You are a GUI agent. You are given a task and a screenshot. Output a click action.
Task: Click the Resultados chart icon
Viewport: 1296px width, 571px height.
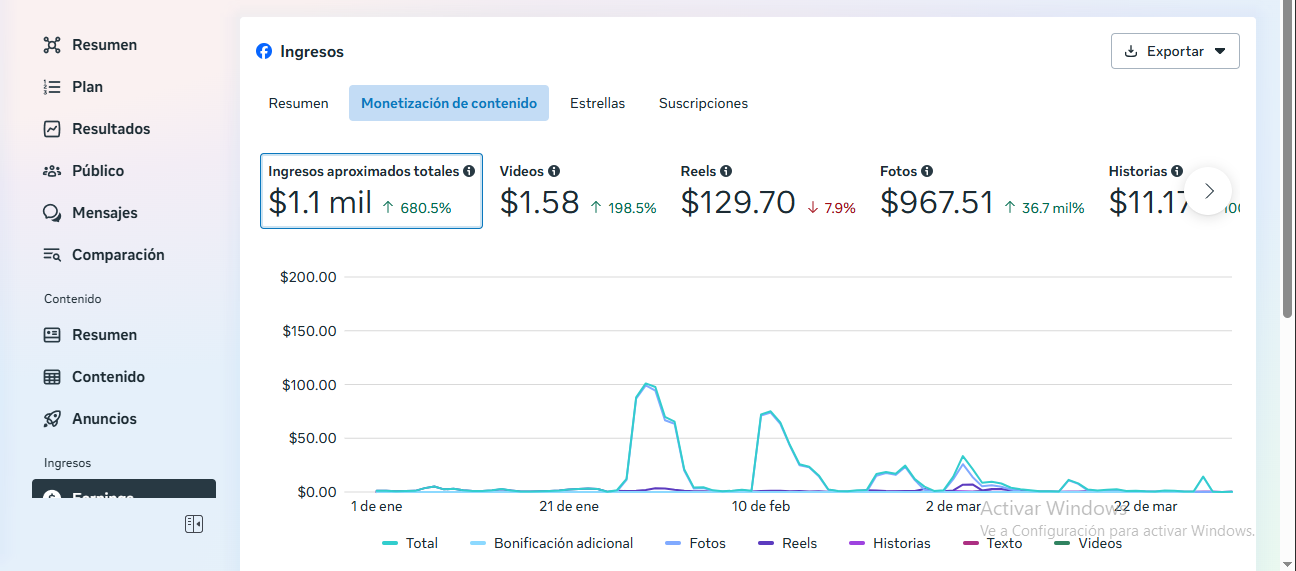52,129
